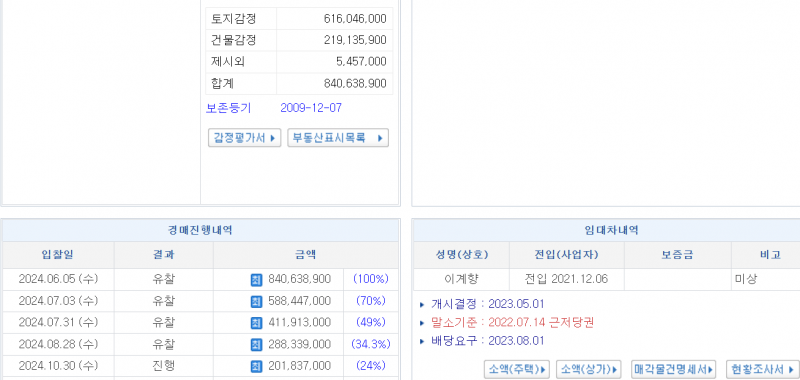Click the 2009-12-07 registration date
800x380 pixels.
311,108
